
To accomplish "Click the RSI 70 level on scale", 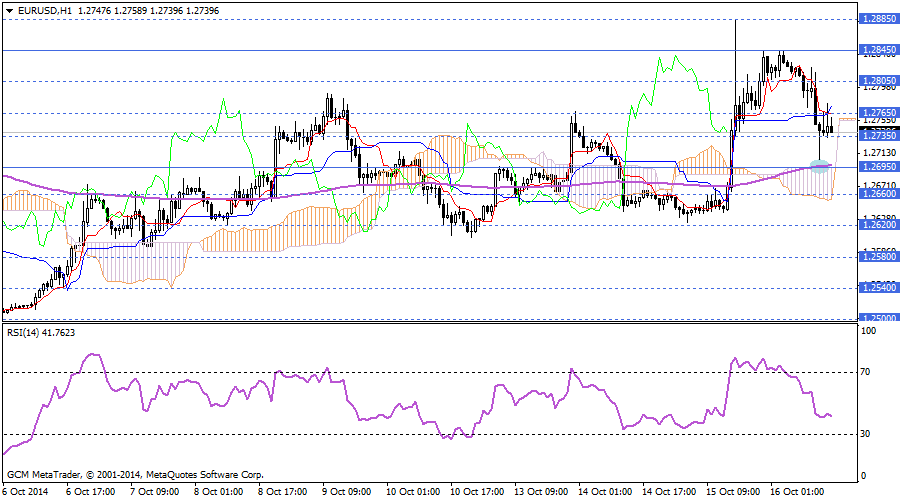I will coord(866,372).
